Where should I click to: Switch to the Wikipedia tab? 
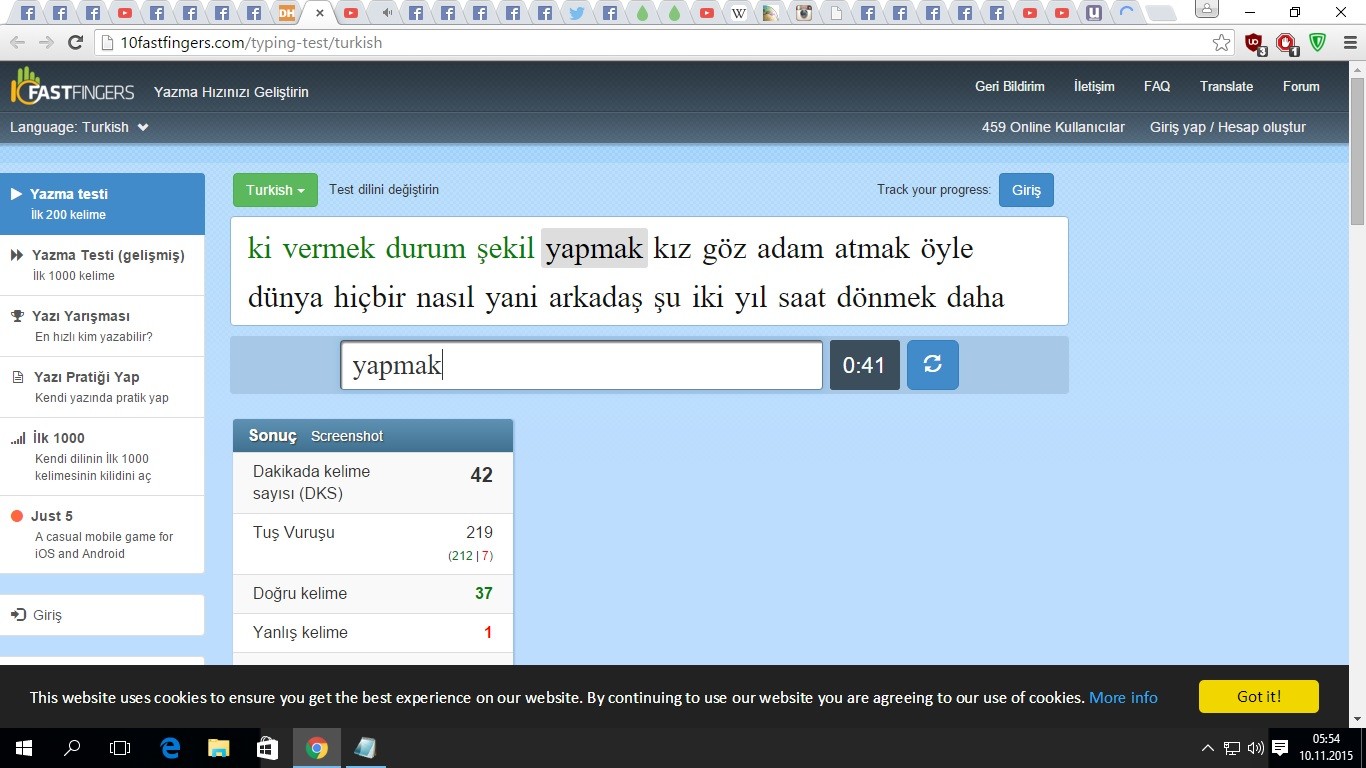738,13
